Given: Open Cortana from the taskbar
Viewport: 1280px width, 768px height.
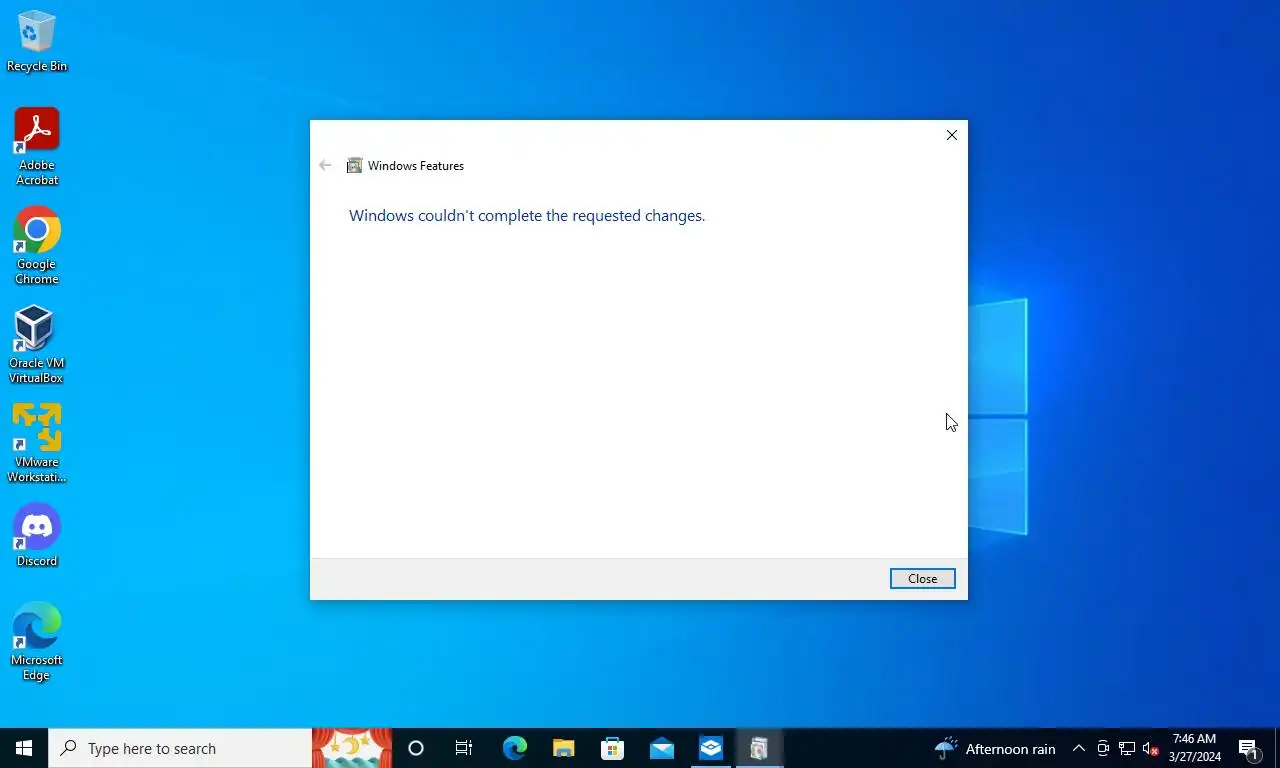Looking at the screenshot, I should pyautogui.click(x=416, y=748).
